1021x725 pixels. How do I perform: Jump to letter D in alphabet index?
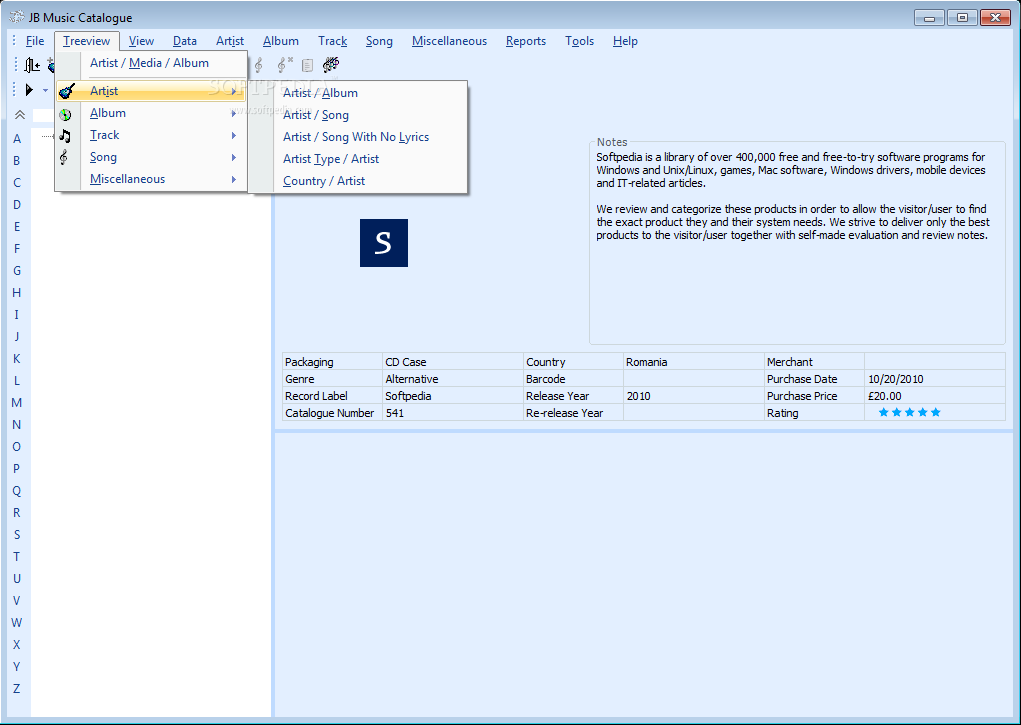coord(17,205)
